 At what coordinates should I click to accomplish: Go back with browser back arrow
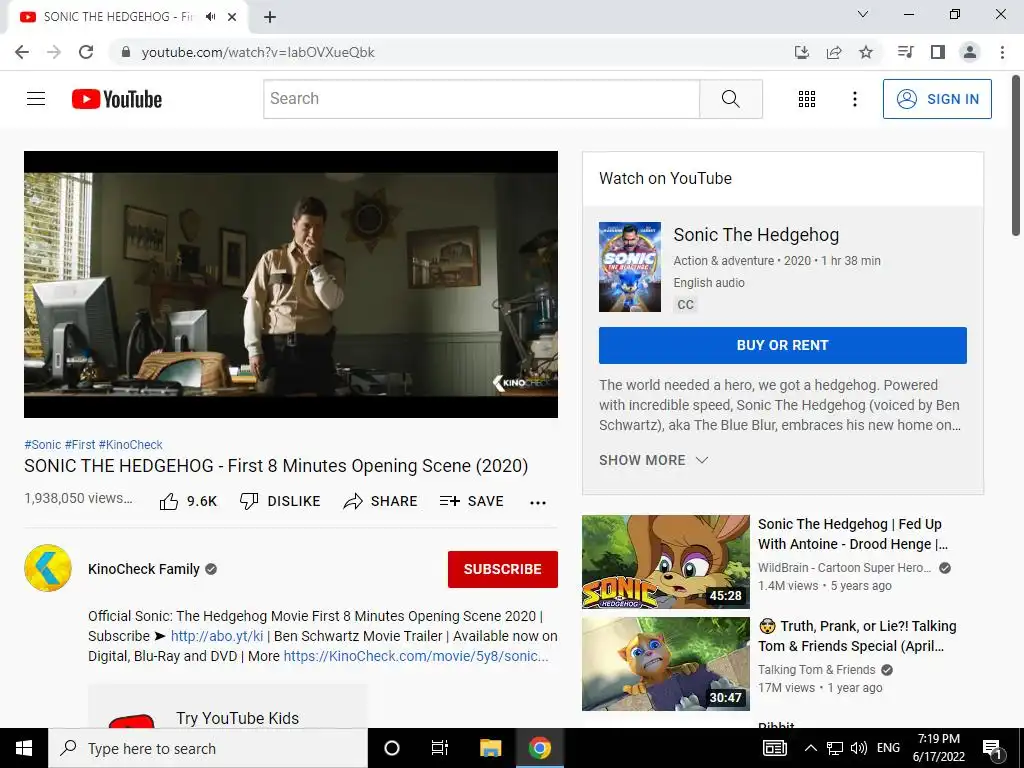(x=22, y=52)
